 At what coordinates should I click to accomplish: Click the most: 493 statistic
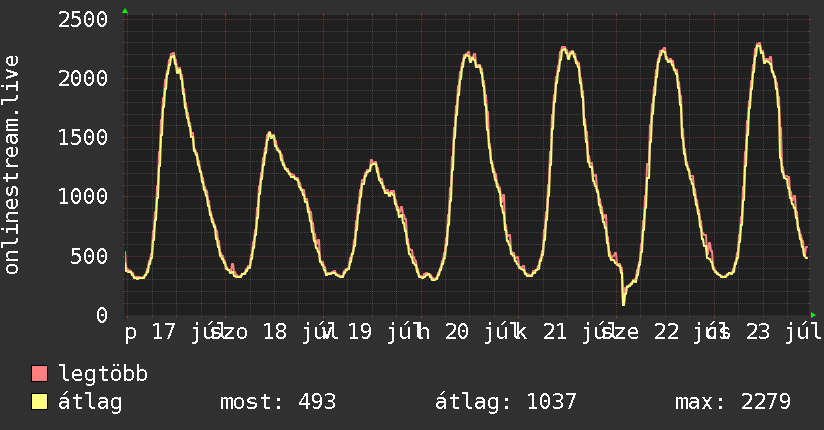277,402
